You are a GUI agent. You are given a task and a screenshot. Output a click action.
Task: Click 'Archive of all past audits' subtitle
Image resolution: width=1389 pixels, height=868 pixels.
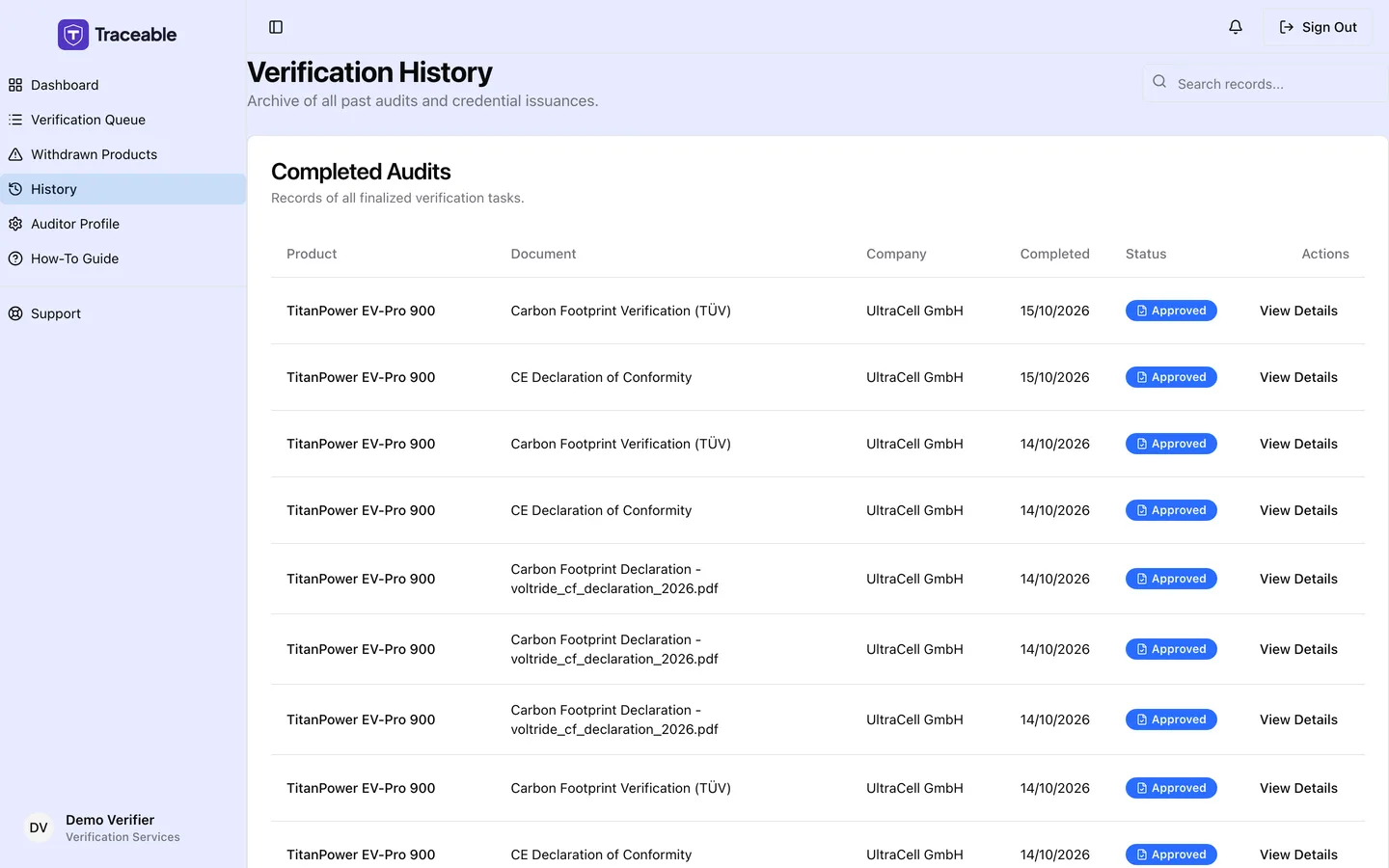point(422,100)
